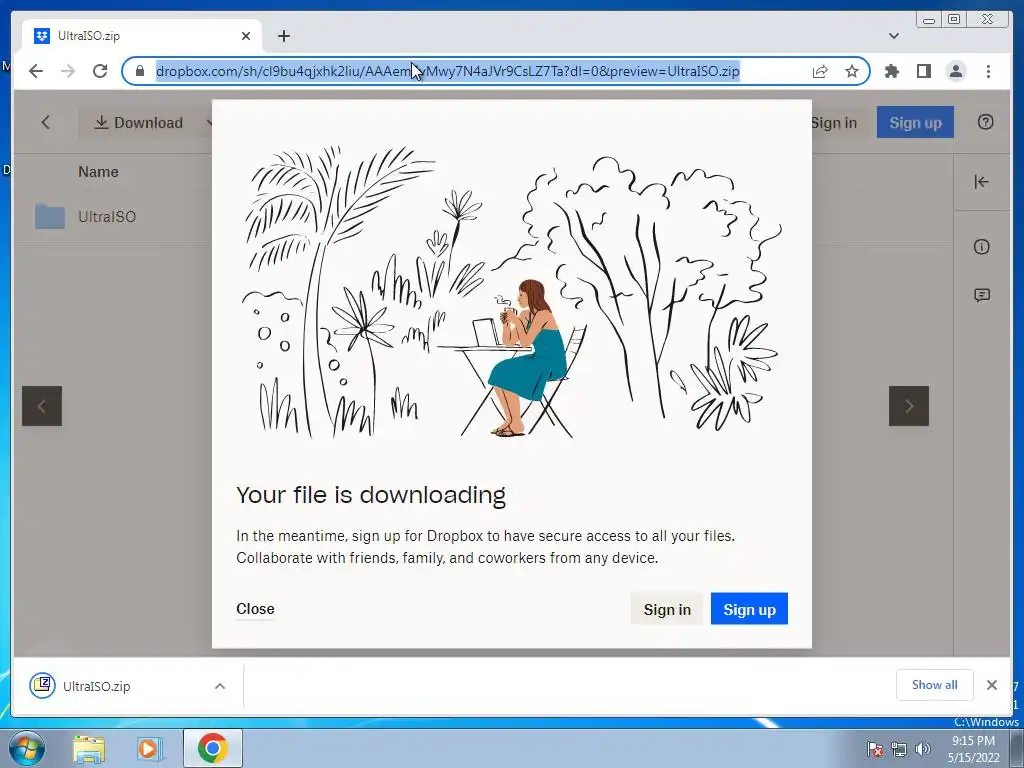The width and height of the screenshot is (1024, 768).
Task: Click the Name column header
Action: tap(99, 172)
